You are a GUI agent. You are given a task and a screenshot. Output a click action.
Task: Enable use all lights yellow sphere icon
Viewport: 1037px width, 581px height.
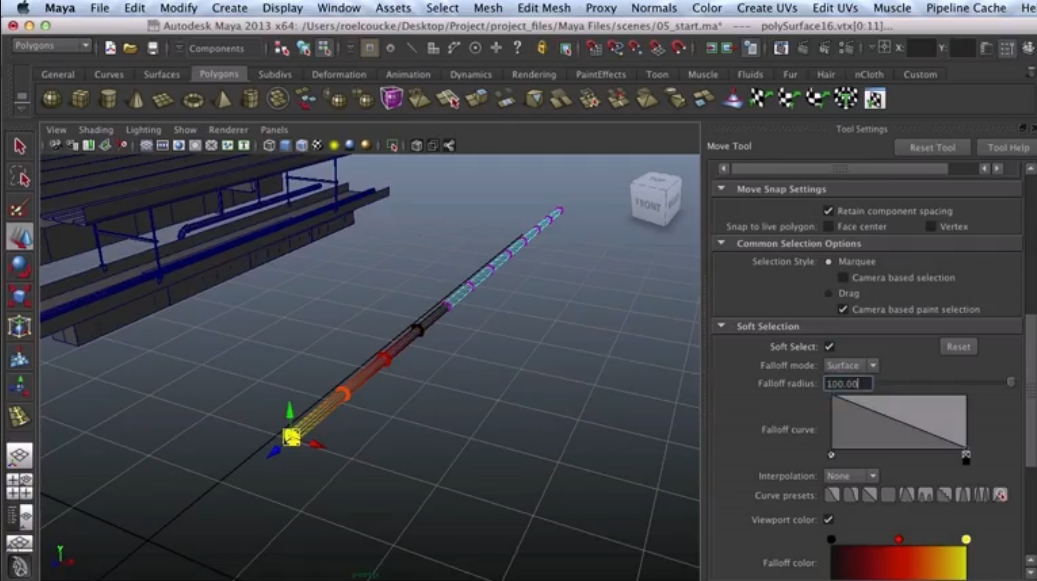(x=334, y=145)
